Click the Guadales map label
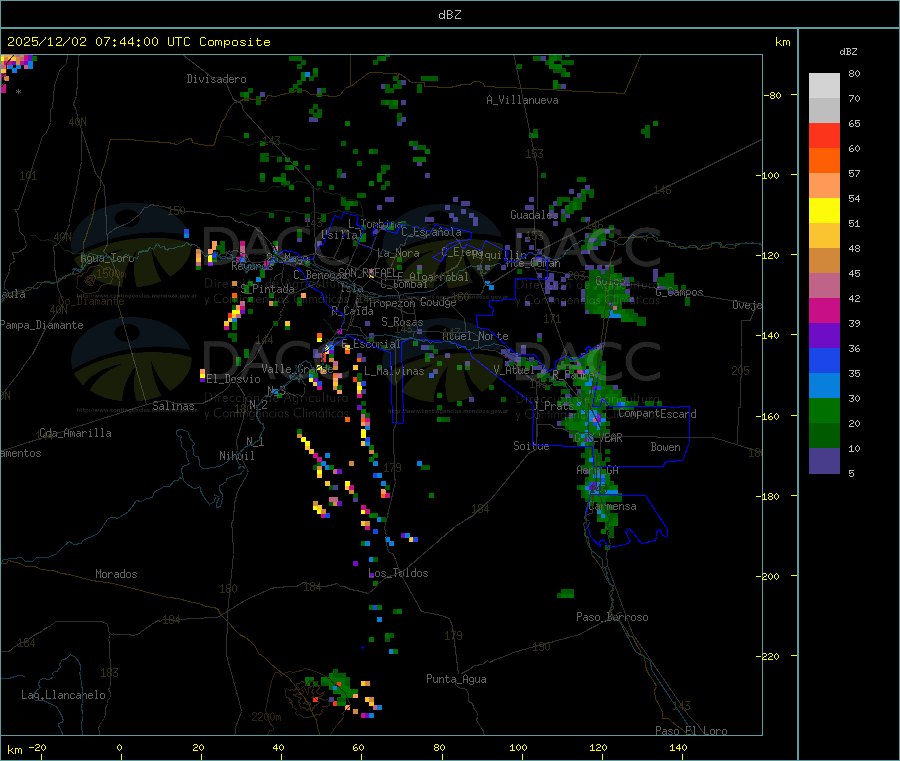 [x=534, y=215]
